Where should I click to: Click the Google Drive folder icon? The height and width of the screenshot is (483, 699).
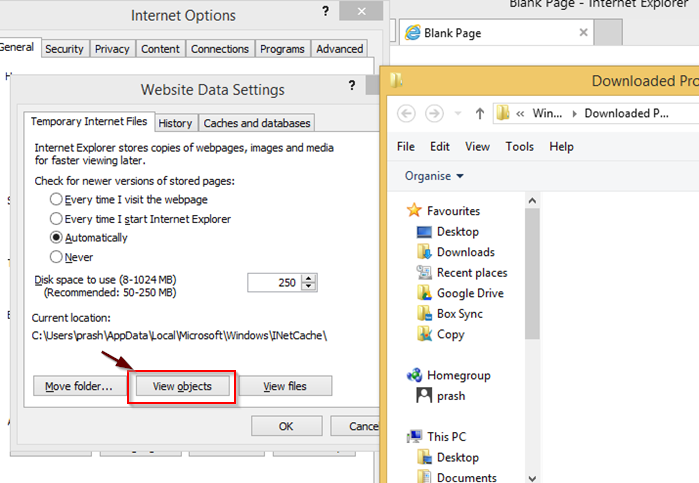[424, 293]
